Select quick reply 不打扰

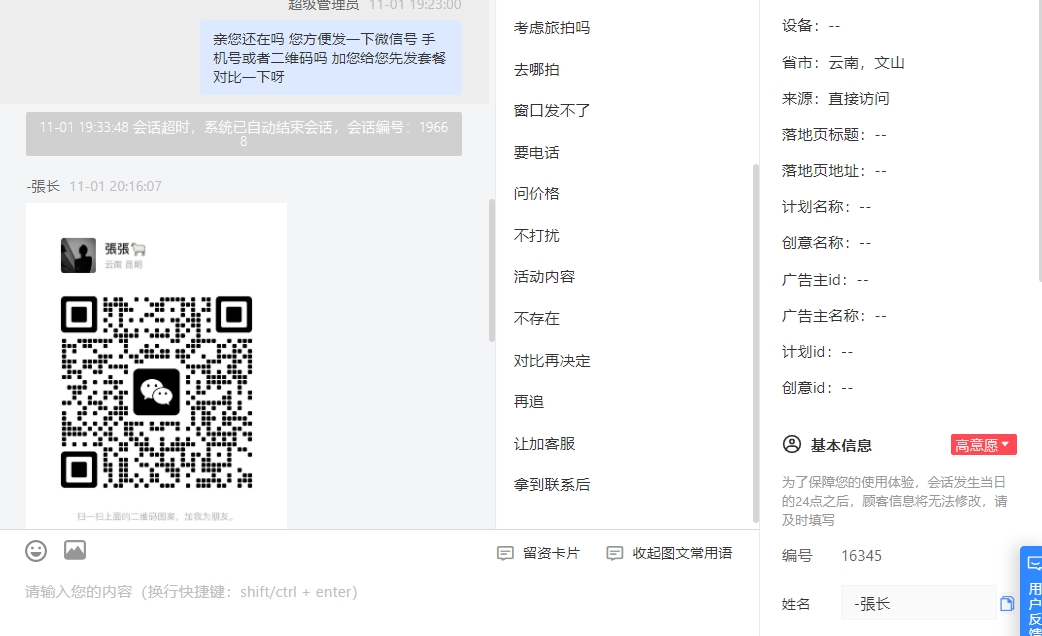click(536, 236)
